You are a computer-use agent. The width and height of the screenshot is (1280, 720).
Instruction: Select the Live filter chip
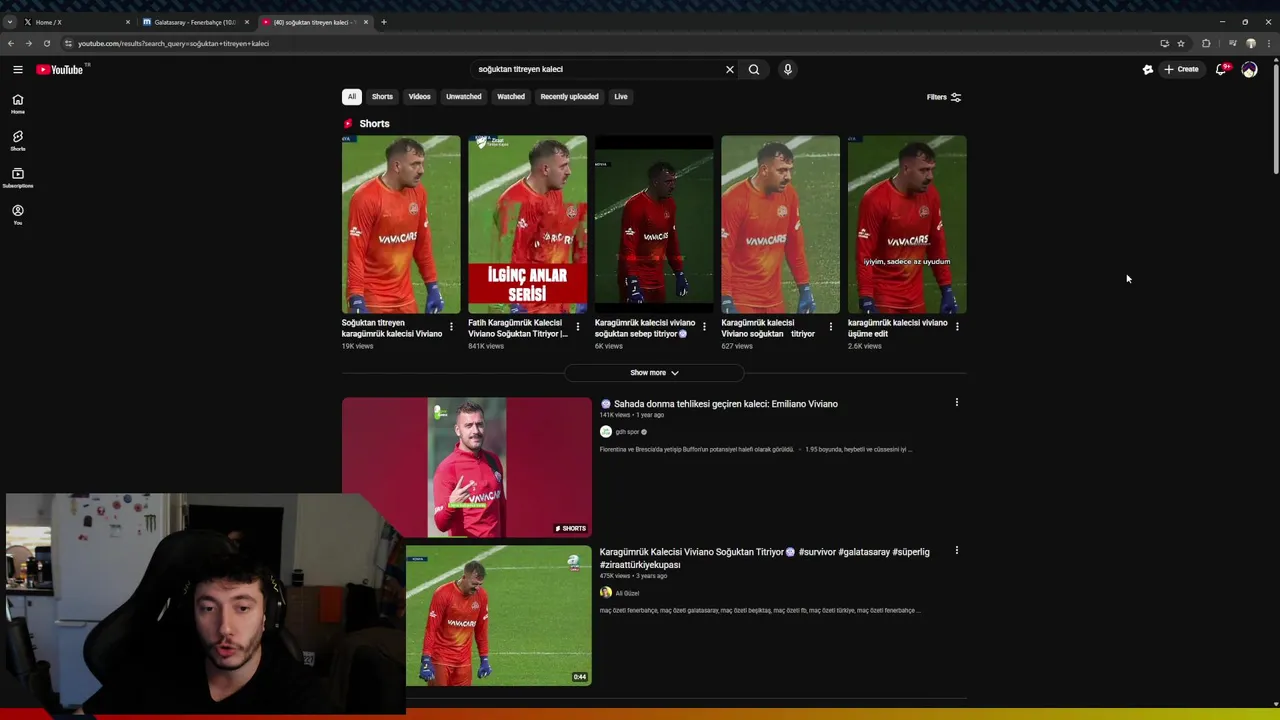tap(621, 97)
